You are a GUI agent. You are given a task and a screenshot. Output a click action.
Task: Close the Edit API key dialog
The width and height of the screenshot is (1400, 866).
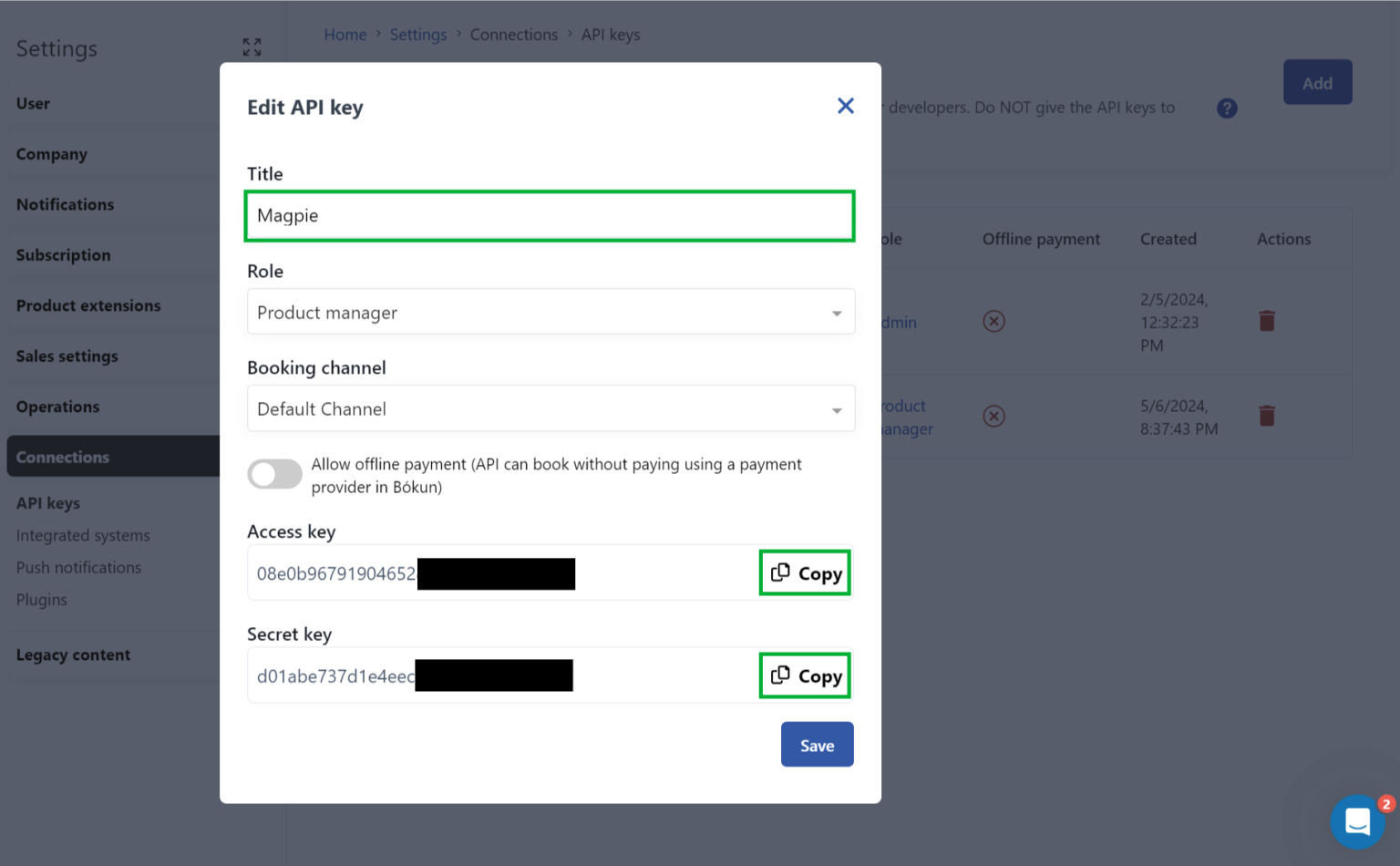pos(845,106)
